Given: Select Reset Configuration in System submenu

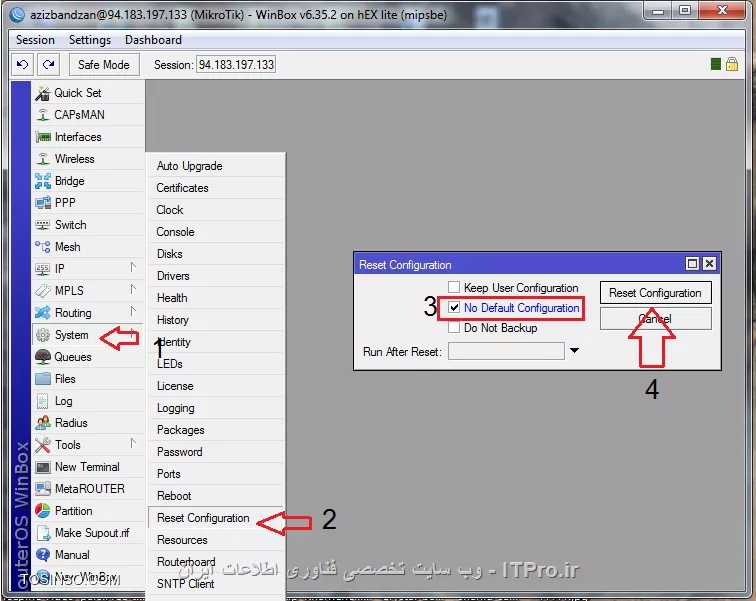Looking at the screenshot, I should (216, 518).
